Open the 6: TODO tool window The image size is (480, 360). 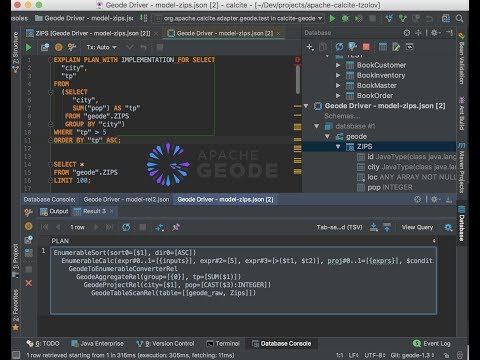43,343
